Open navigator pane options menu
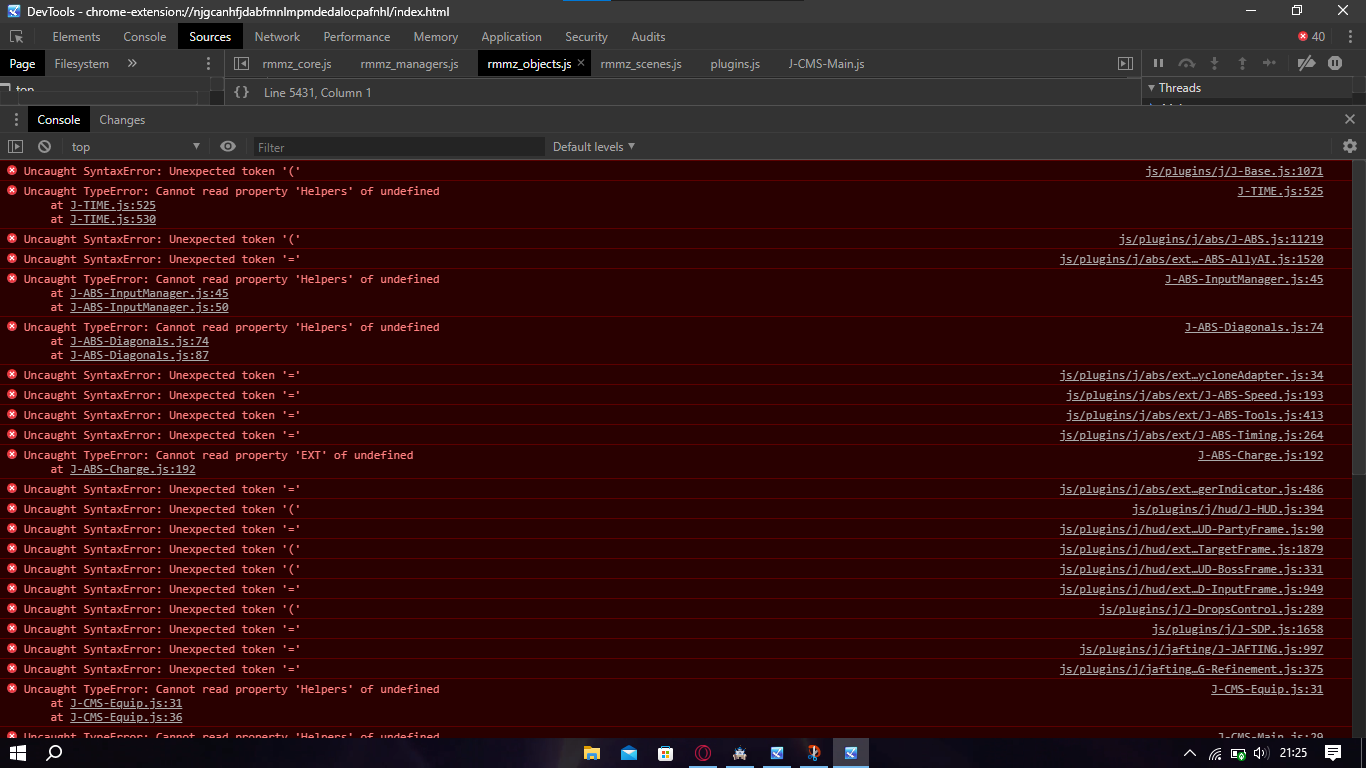 pyautogui.click(x=208, y=63)
